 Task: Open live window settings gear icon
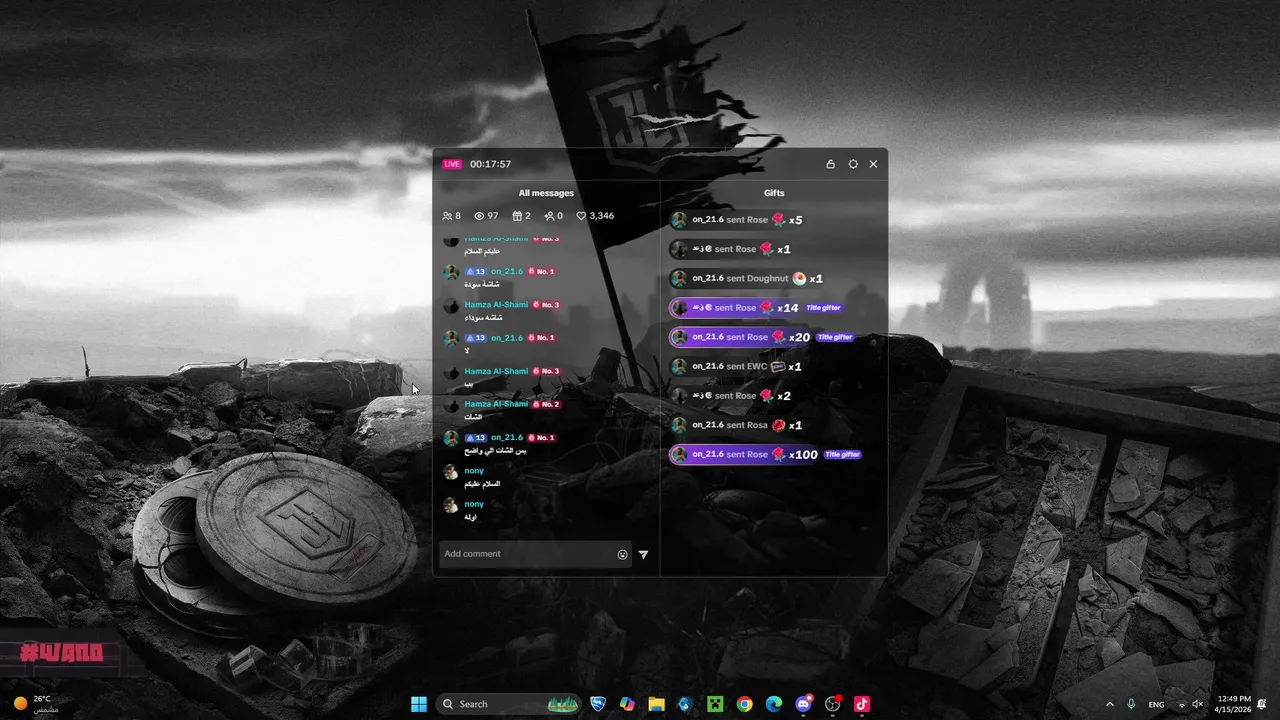pos(853,164)
